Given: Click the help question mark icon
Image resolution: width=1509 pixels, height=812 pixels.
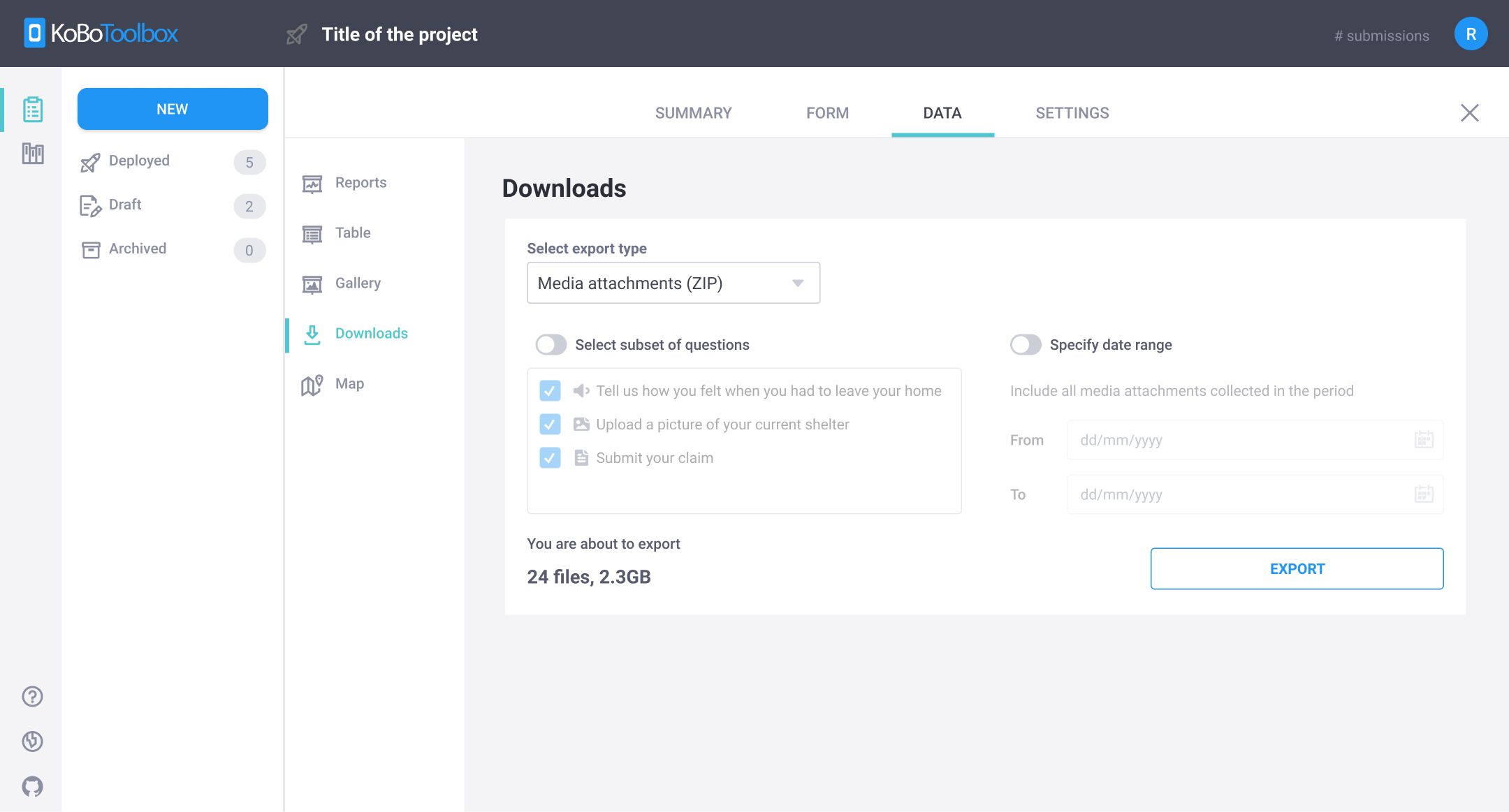Looking at the screenshot, I should 32,696.
